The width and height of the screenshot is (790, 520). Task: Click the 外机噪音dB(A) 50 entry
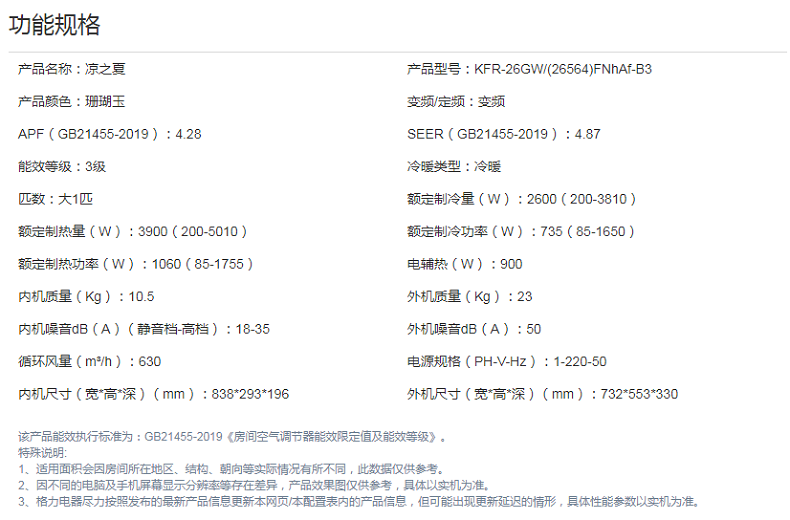tap(474, 329)
